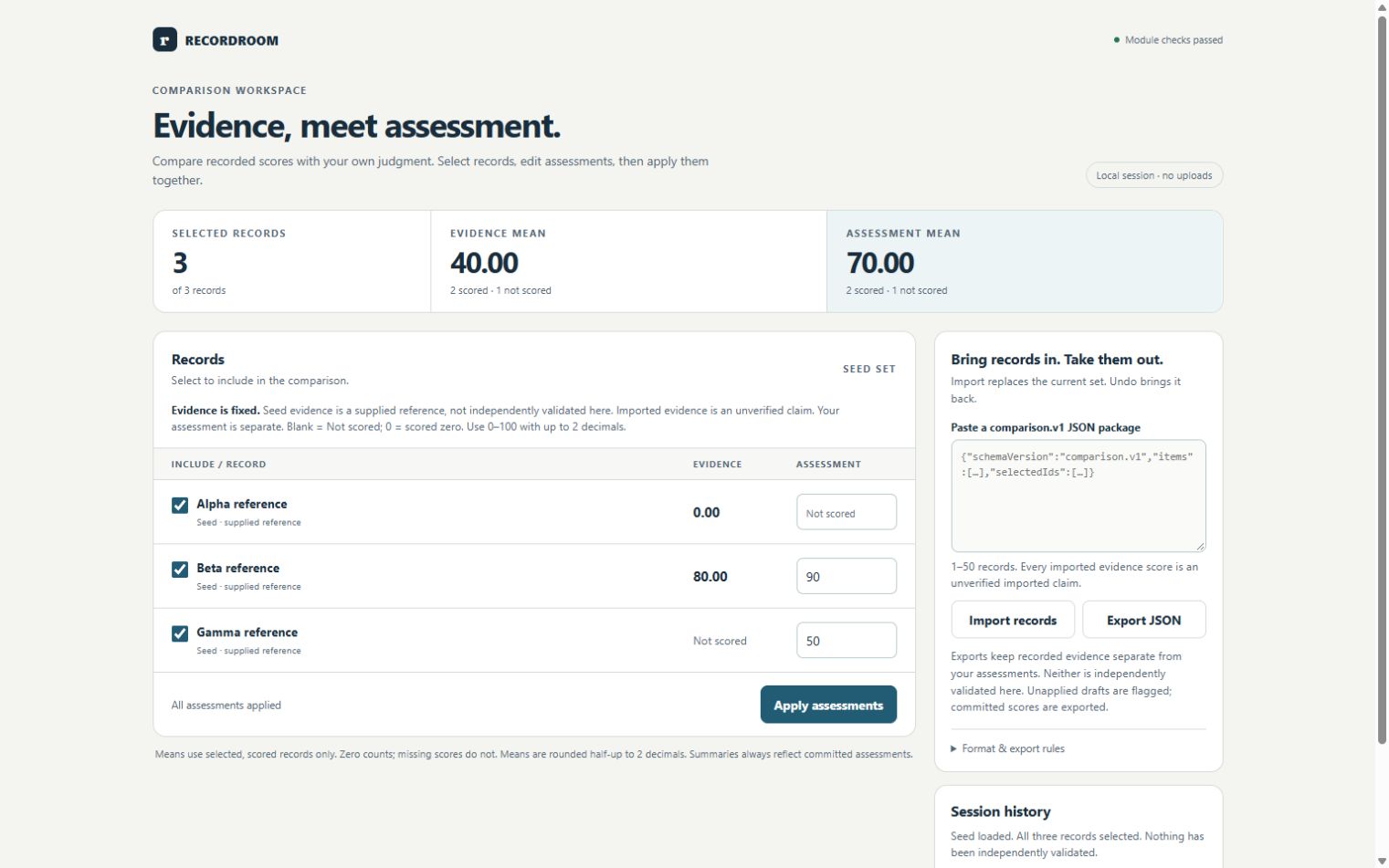Screen dimensions: 1389x868
Task: Click the 'Bring records in. Take them out.' heading
Action: (1057, 359)
